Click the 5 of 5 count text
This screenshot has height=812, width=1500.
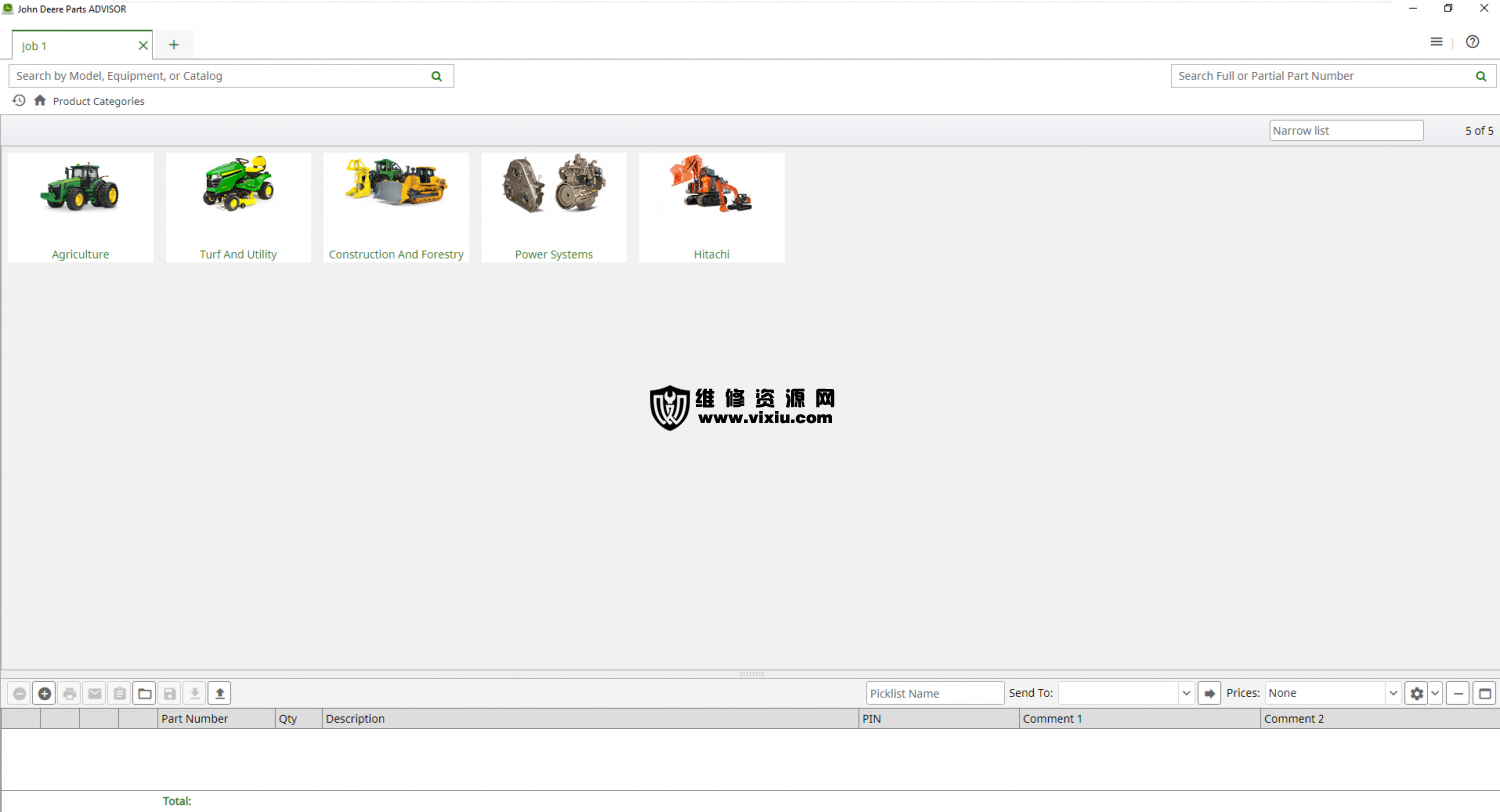click(1479, 131)
